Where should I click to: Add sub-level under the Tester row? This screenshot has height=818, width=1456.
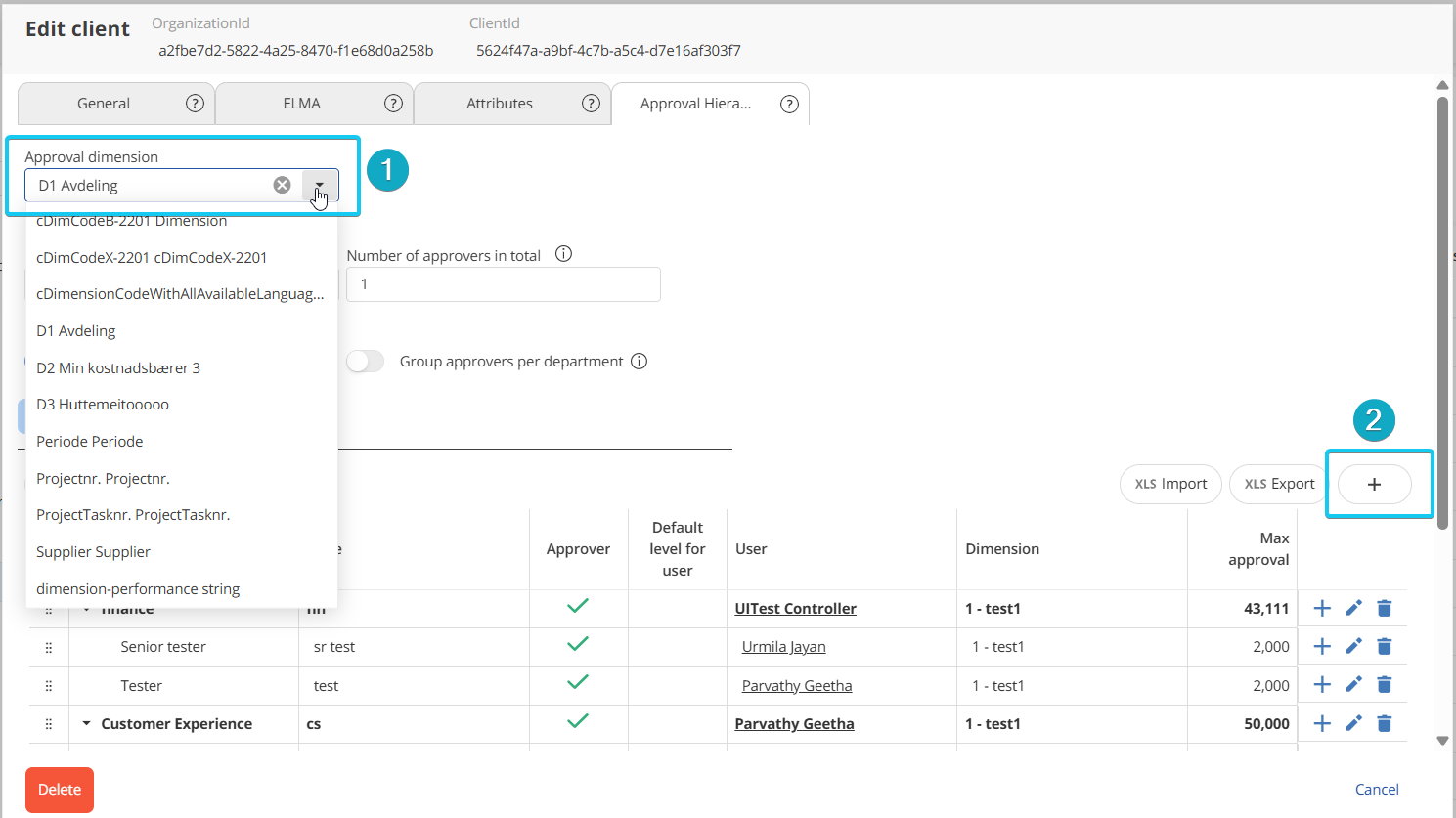[1322, 685]
